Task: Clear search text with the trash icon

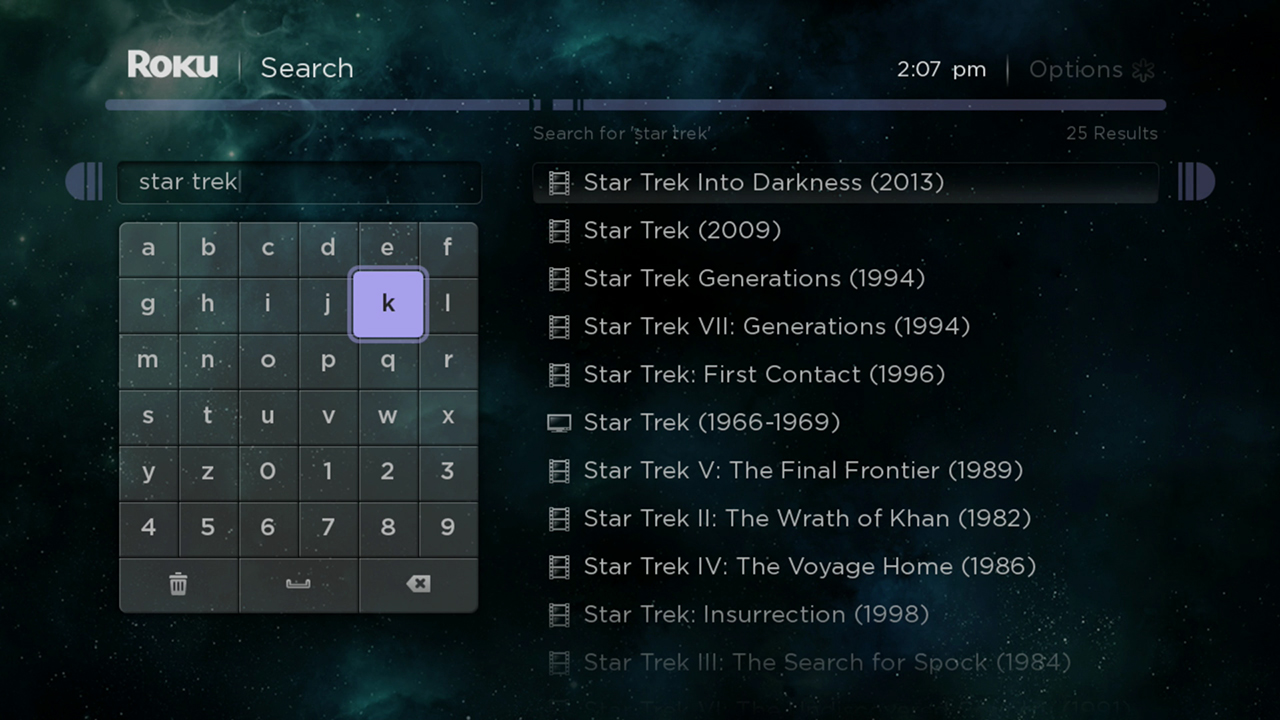Action: [x=178, y=585]
